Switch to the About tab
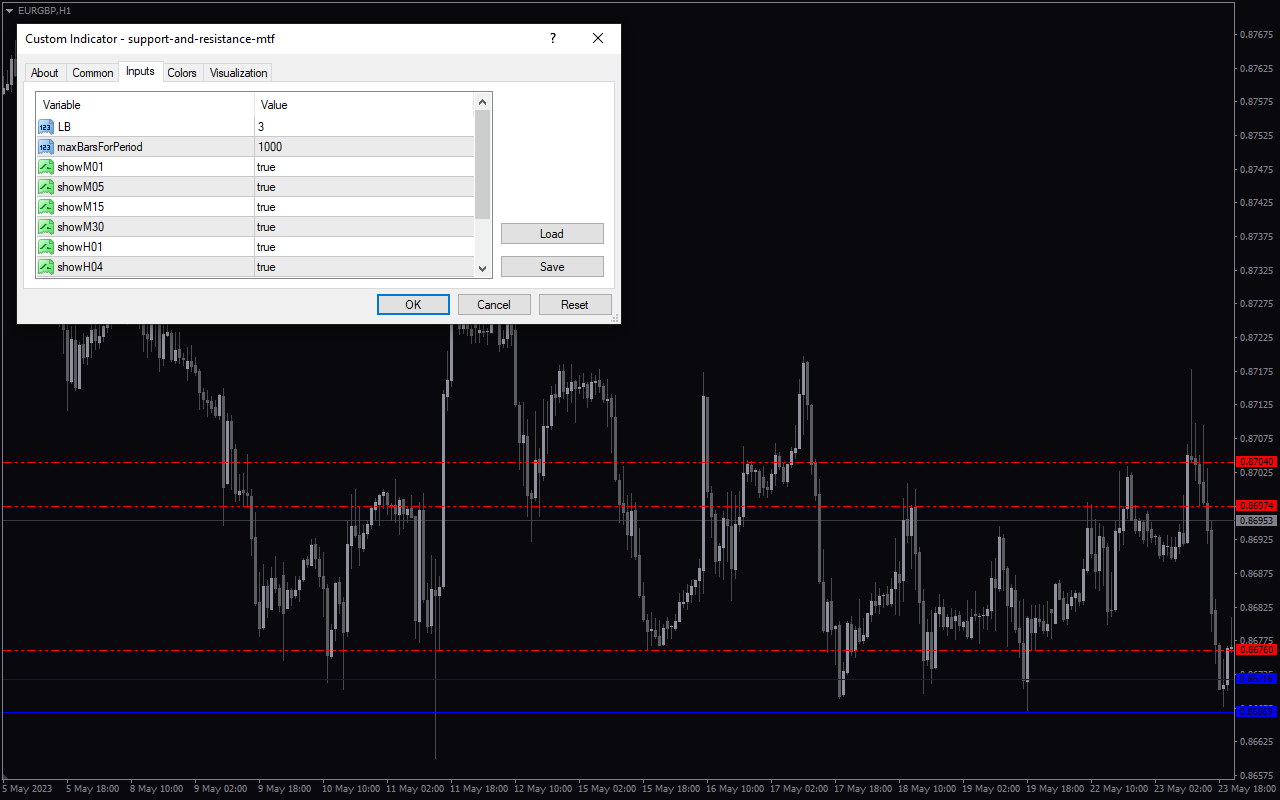Viewport: 1280px width, 800px height. tap(44, 73)
